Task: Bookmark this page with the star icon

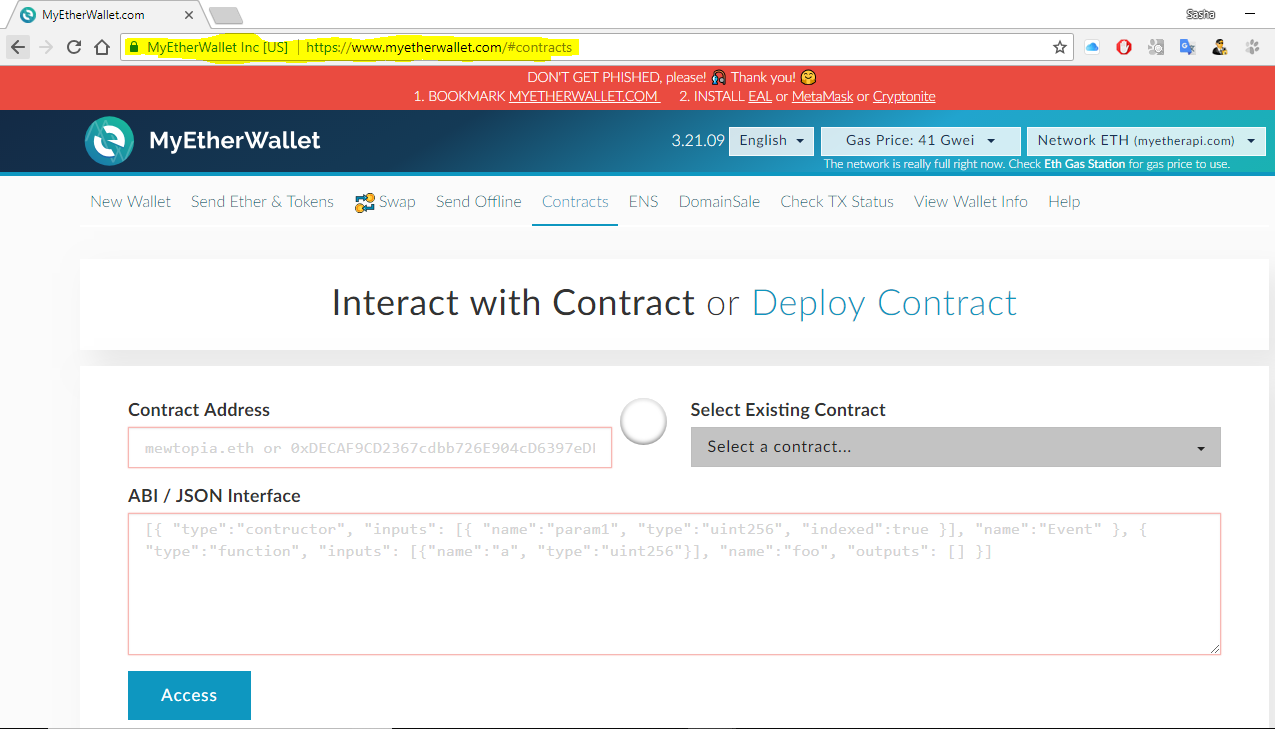Action: tap(1059, 47)
